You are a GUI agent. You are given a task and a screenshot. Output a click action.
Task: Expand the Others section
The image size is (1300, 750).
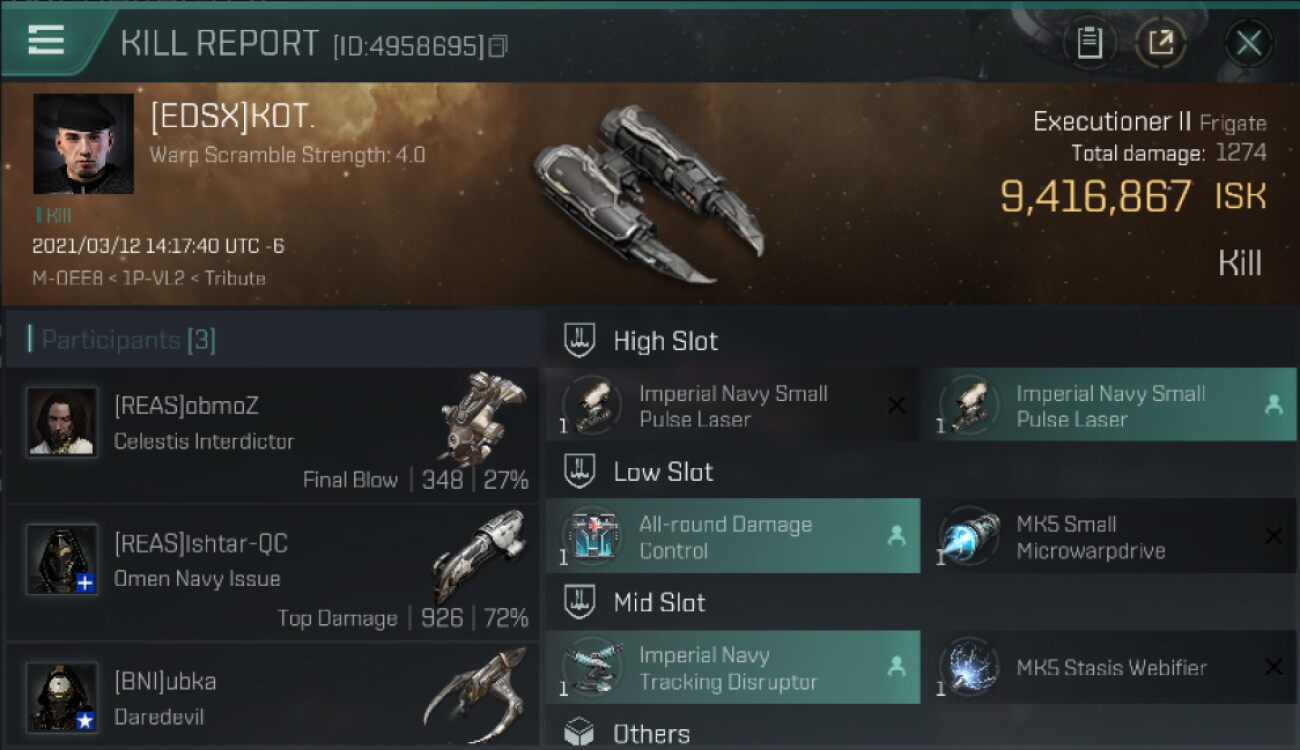[920, 733]
